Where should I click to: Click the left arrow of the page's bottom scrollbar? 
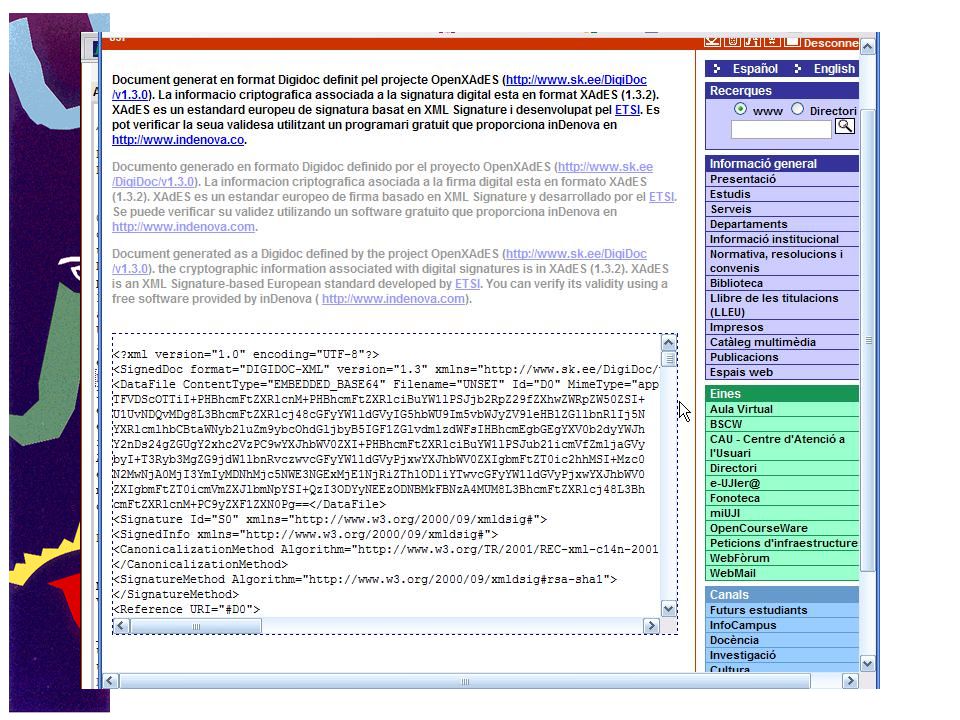(110, 681)
